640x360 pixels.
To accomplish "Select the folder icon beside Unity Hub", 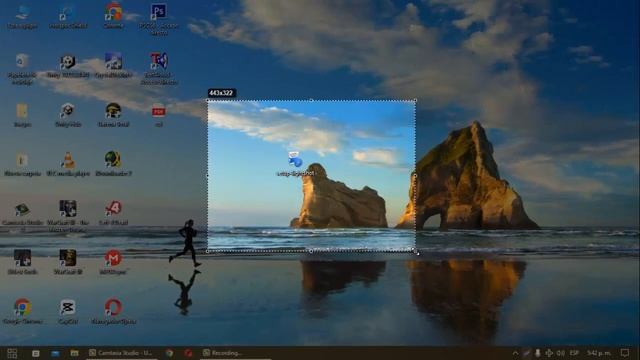I will pyautogui.click(x=22, y=115).
